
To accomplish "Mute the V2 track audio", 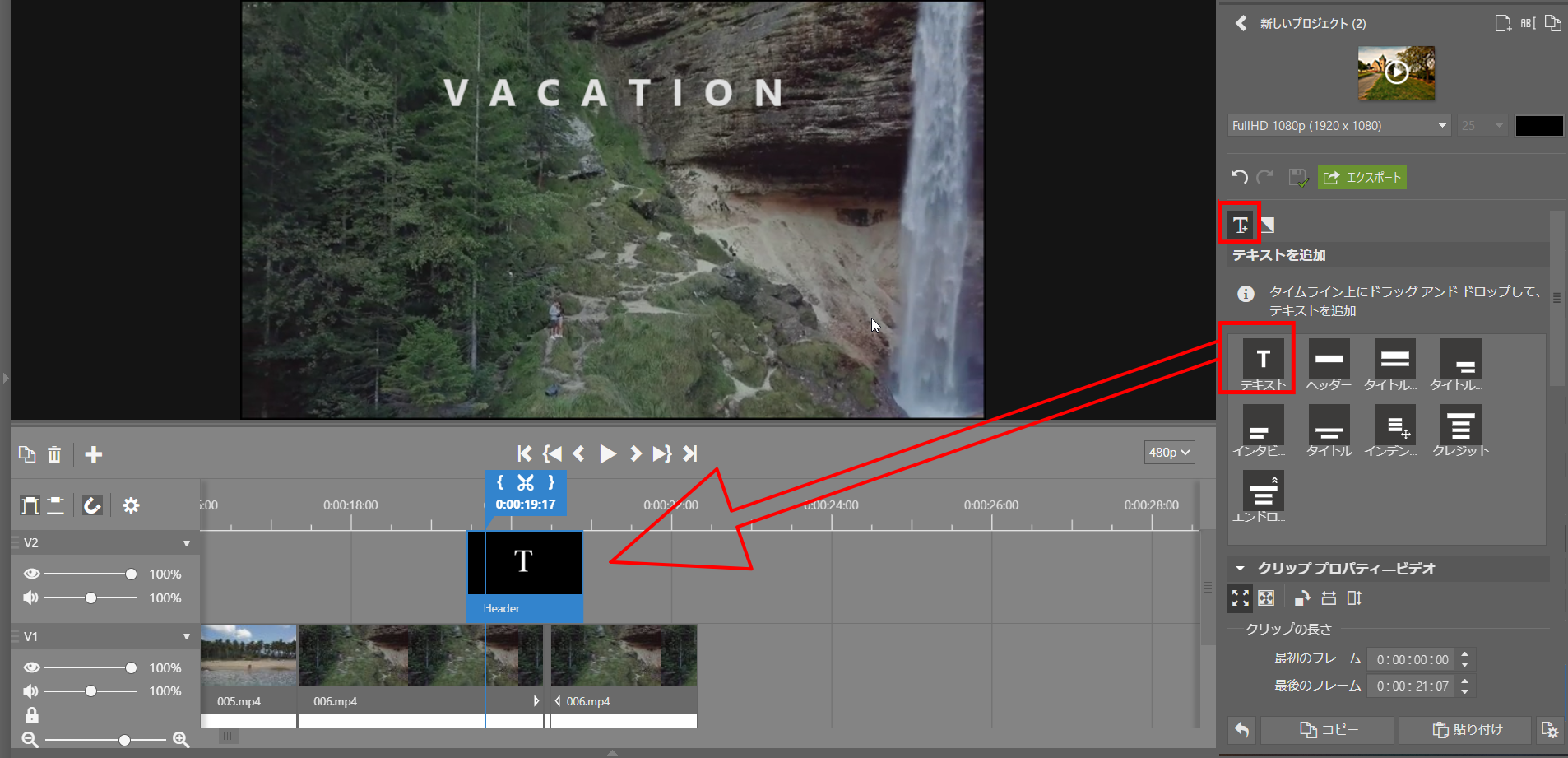I will click(30, 598).
